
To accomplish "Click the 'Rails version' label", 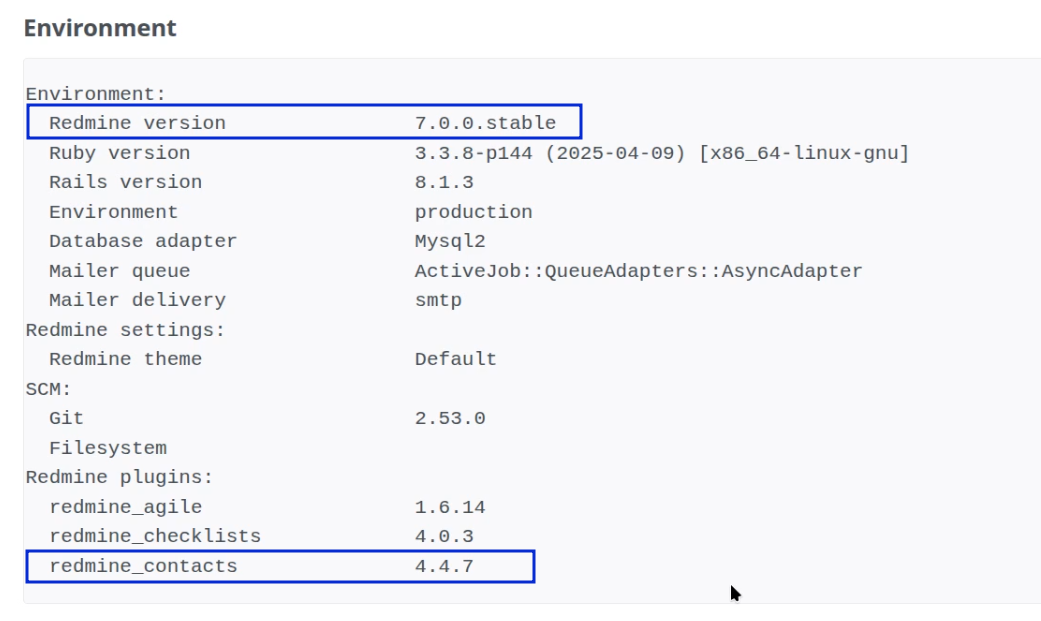I will (125, 183).
